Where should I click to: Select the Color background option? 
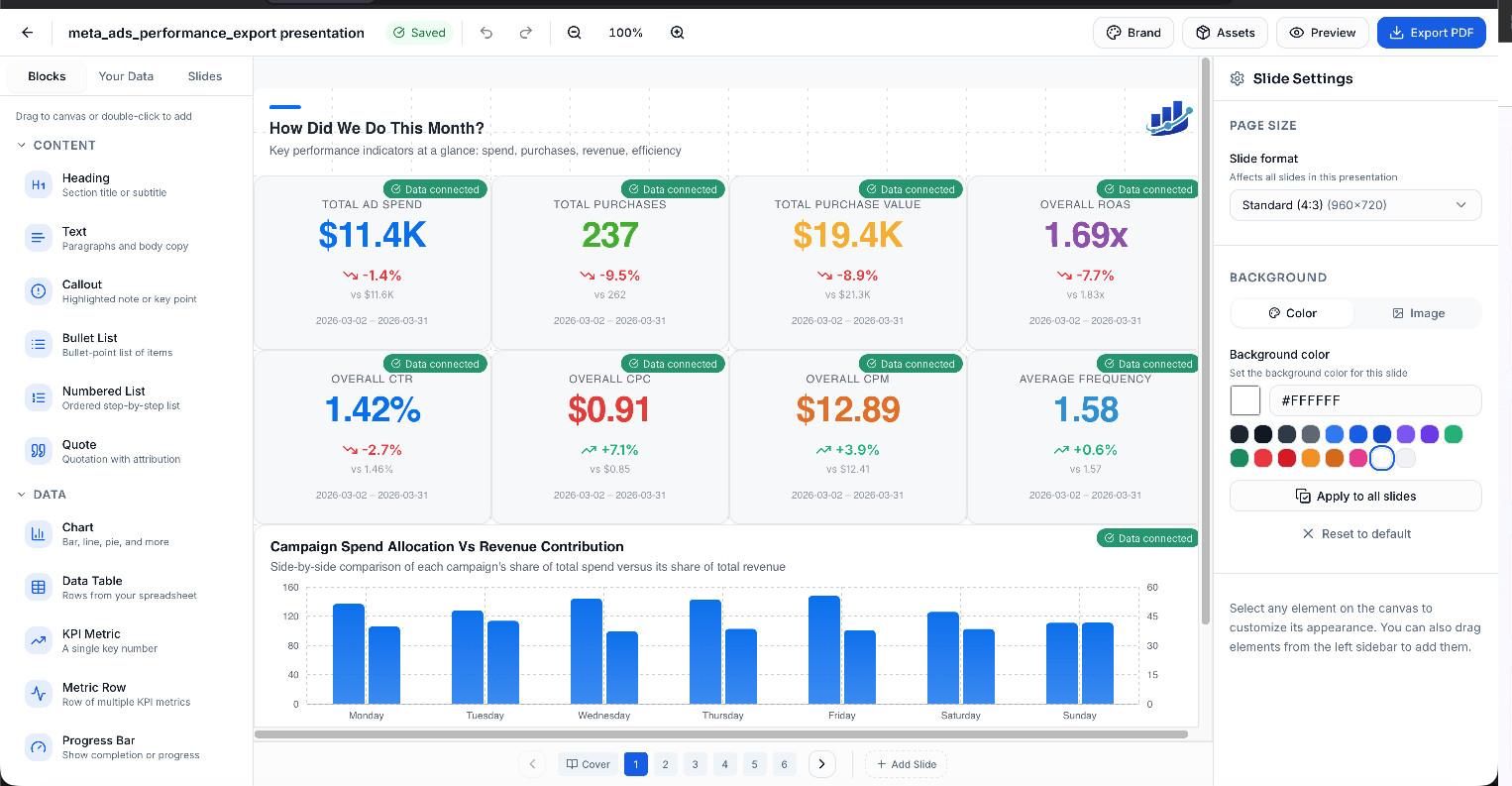[1291, 313]
